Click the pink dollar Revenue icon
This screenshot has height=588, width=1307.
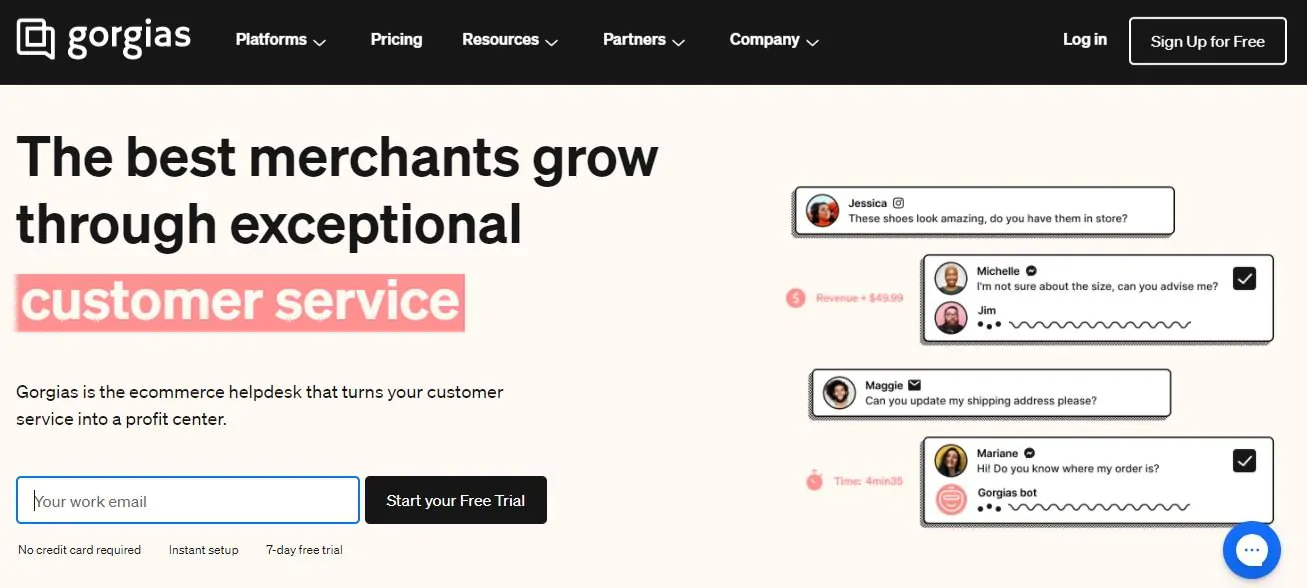click(796, 298)
